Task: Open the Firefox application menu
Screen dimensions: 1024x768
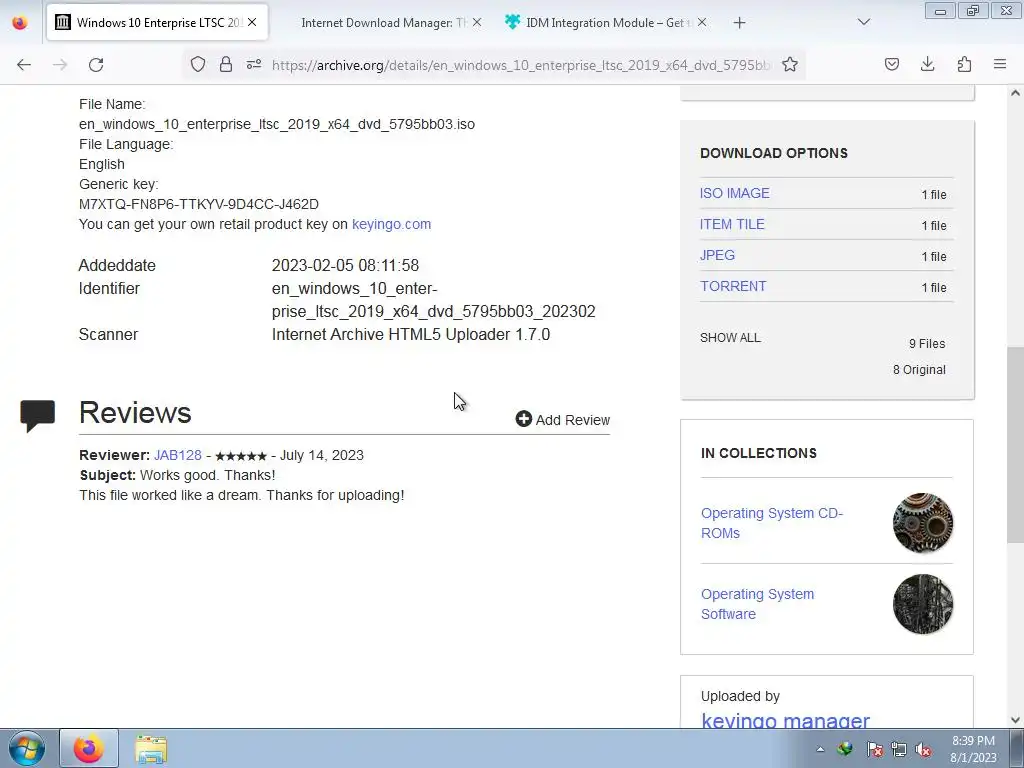Action: click(x=1000, y=64)
